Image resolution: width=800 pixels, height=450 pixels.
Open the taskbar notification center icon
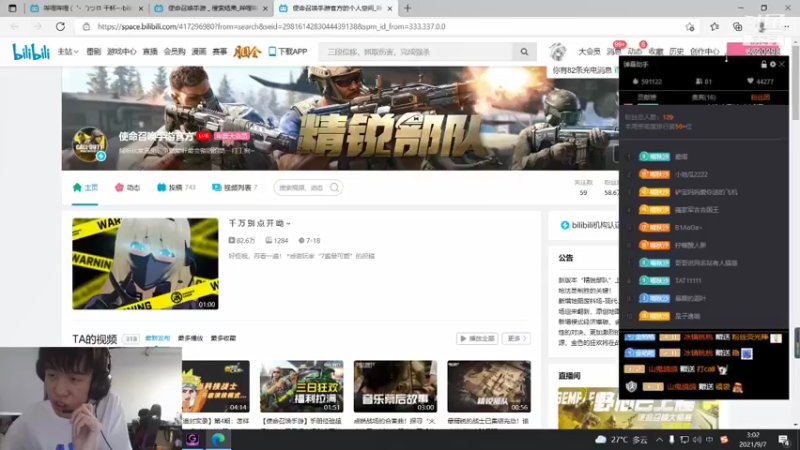pos(784,439)
